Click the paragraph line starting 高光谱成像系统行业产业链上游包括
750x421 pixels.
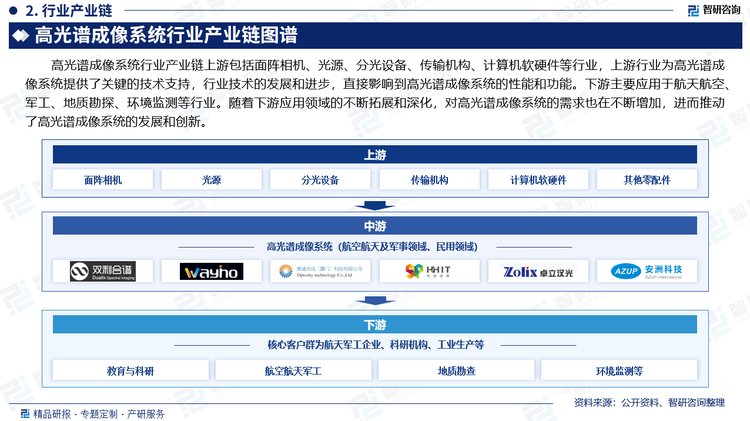pos(388,65)
